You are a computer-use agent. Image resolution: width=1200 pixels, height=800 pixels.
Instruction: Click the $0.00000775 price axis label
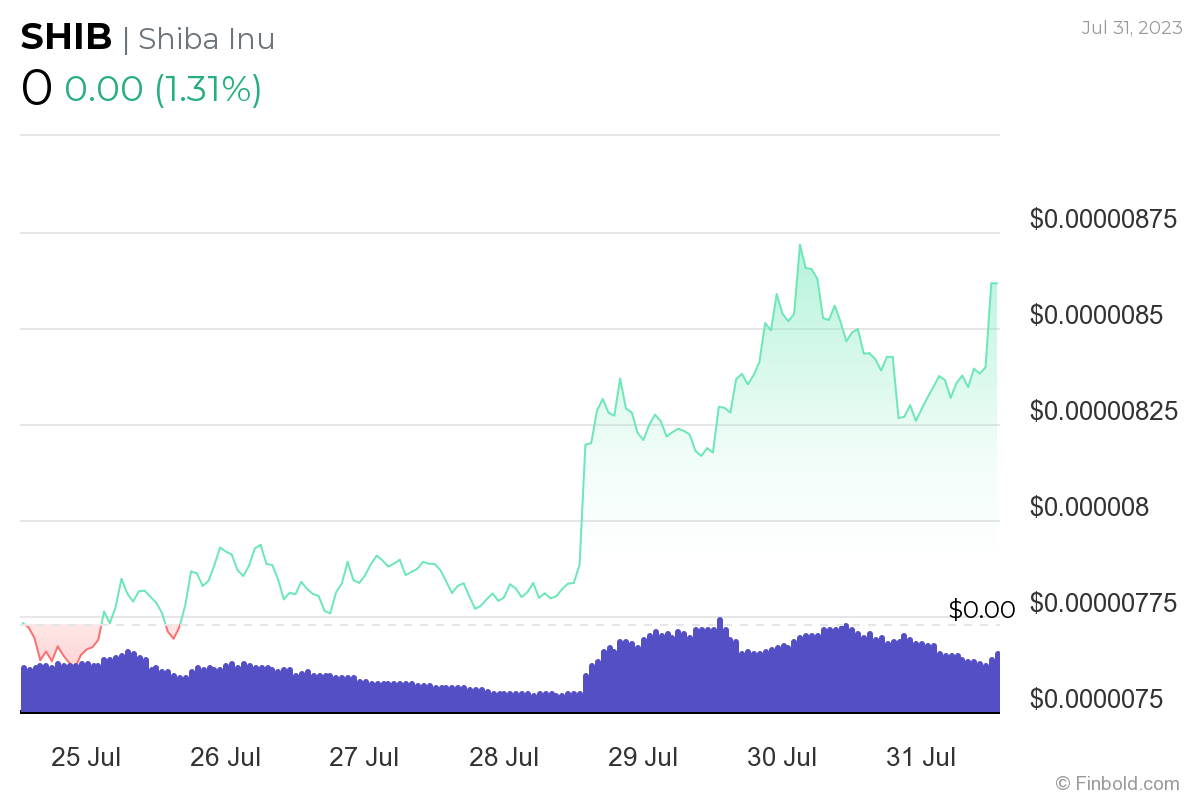(1103, 604)
